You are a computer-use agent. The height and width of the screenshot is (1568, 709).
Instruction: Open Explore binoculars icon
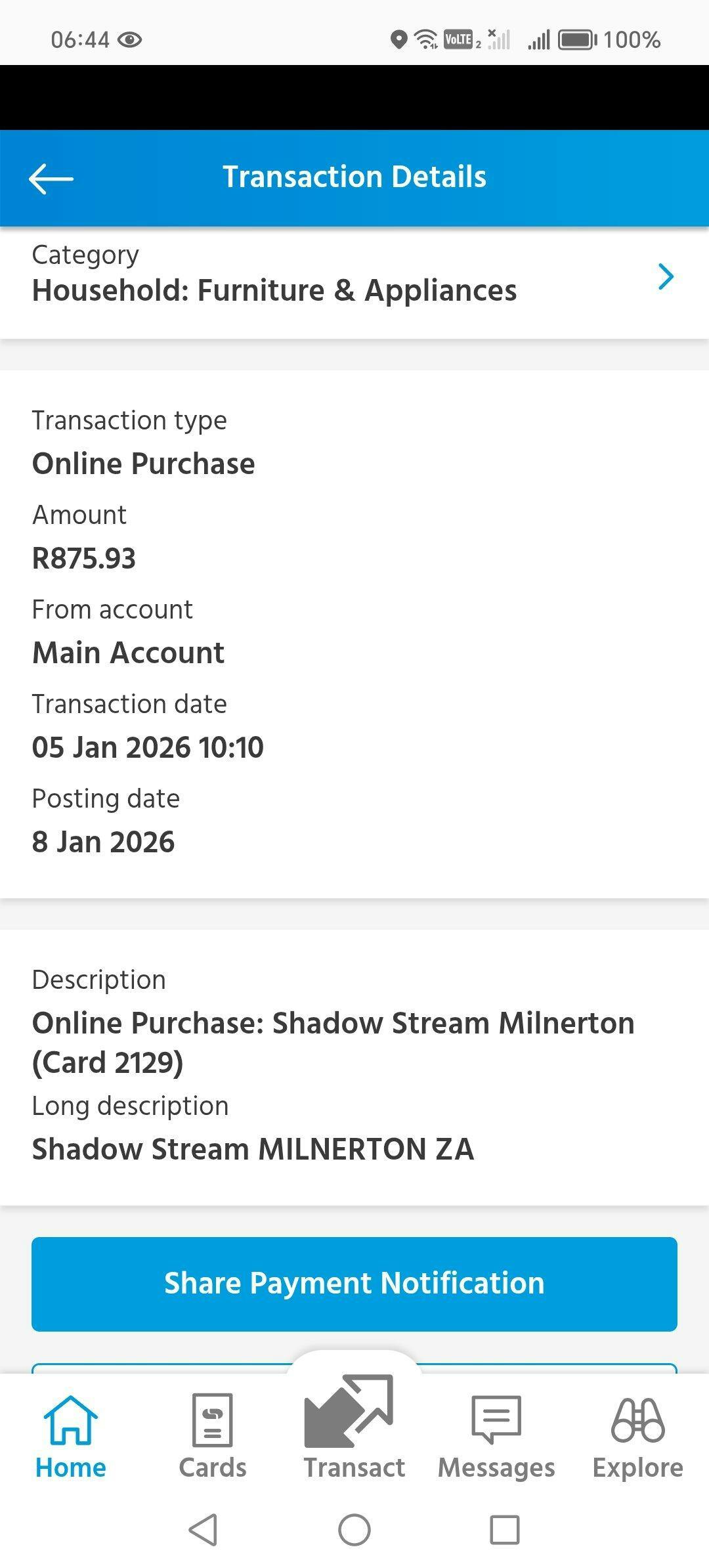[637, 1420]
